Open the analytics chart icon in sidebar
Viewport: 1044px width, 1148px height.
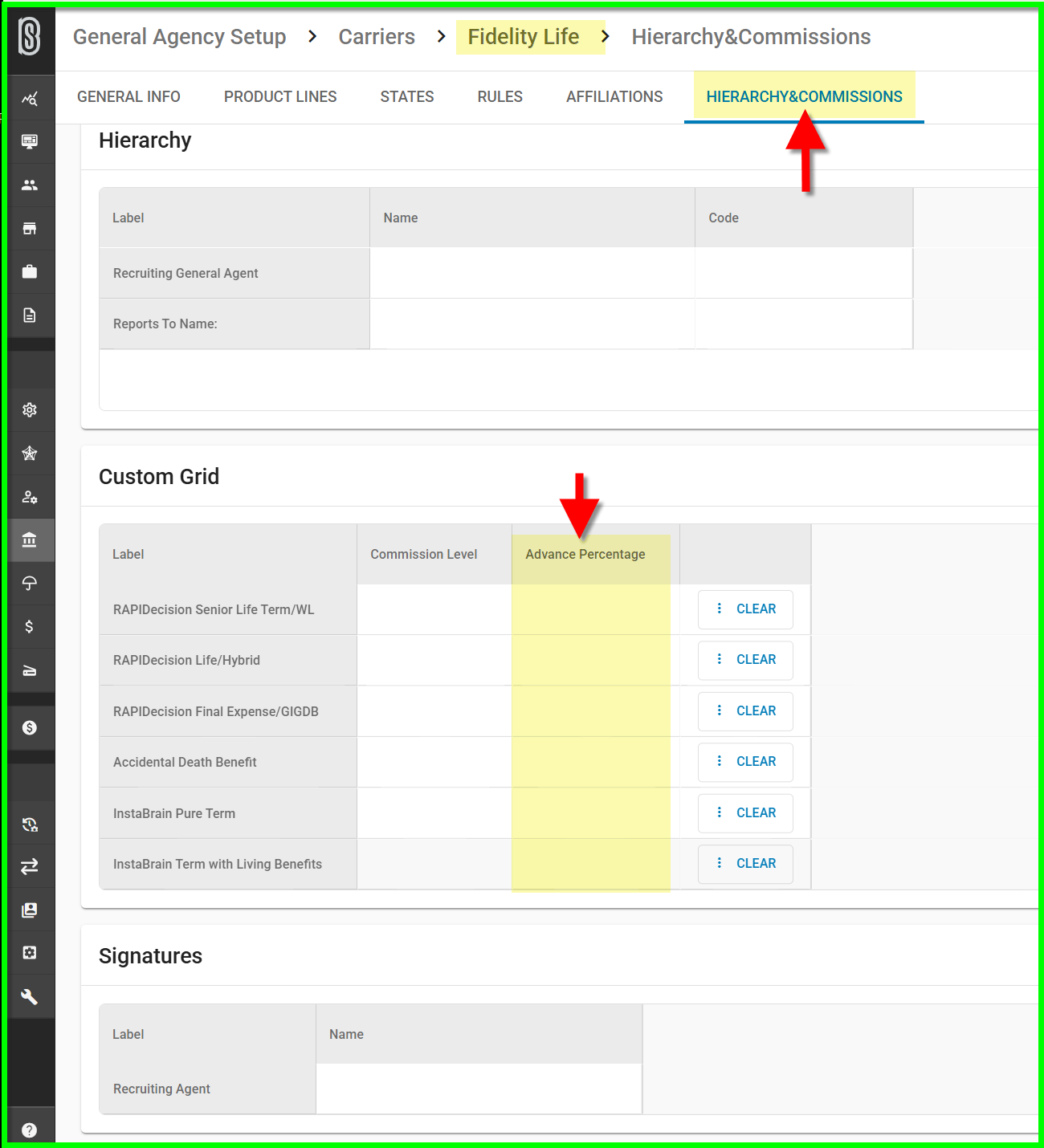[30, 99]
